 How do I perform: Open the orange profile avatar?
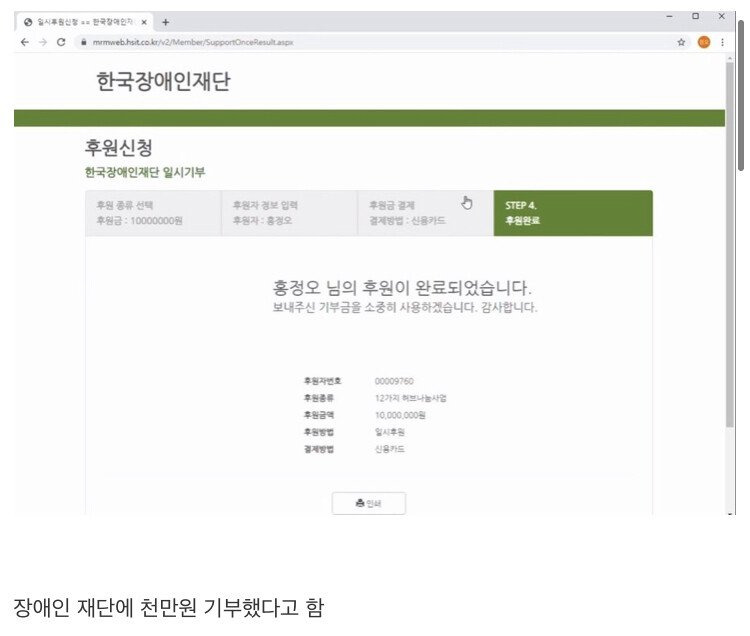tap(704, 42)
